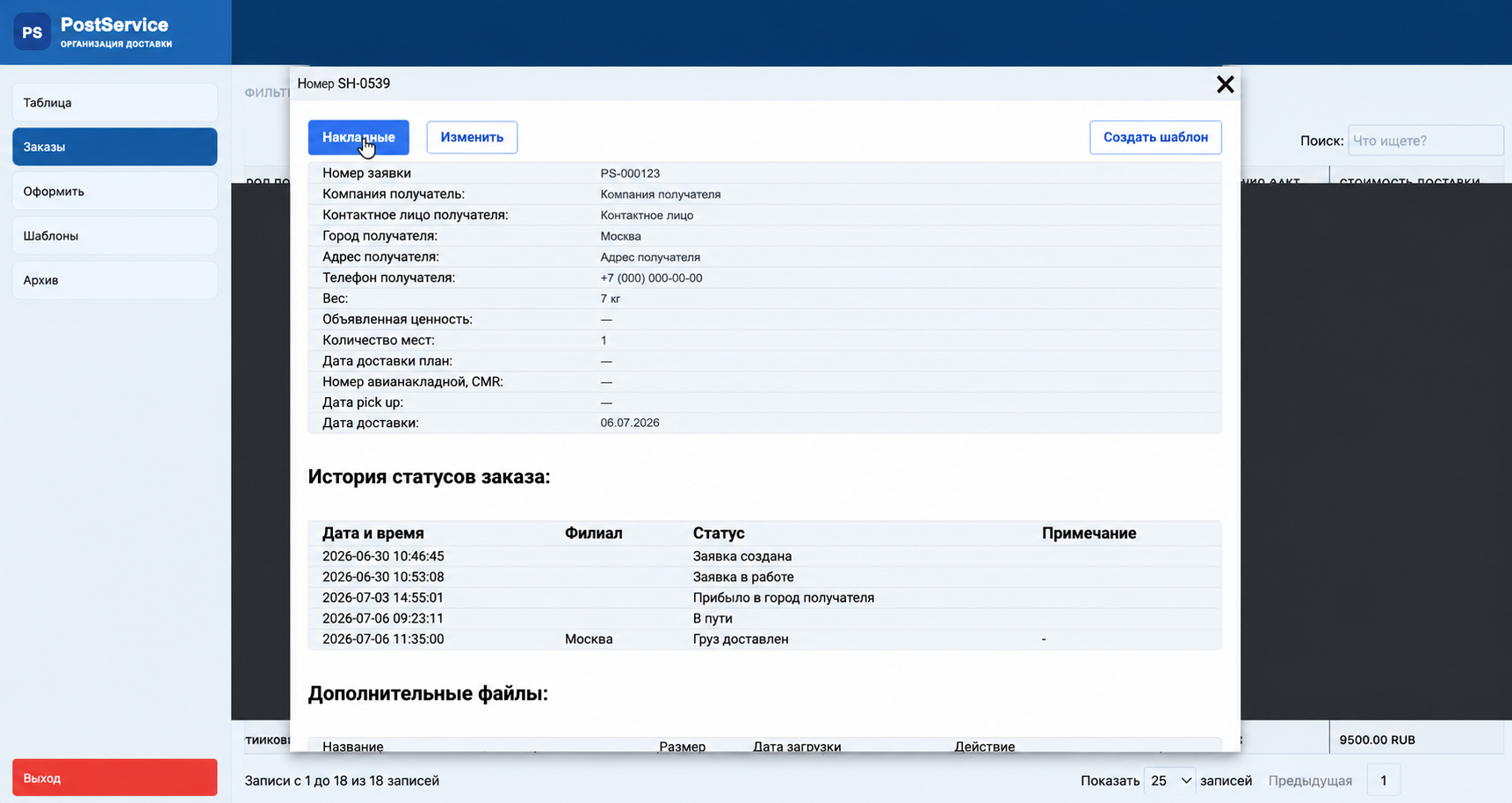1512x803 pixels.
Task: Click Дополнительные файлы heading
Action: click(x=428, y=693)
